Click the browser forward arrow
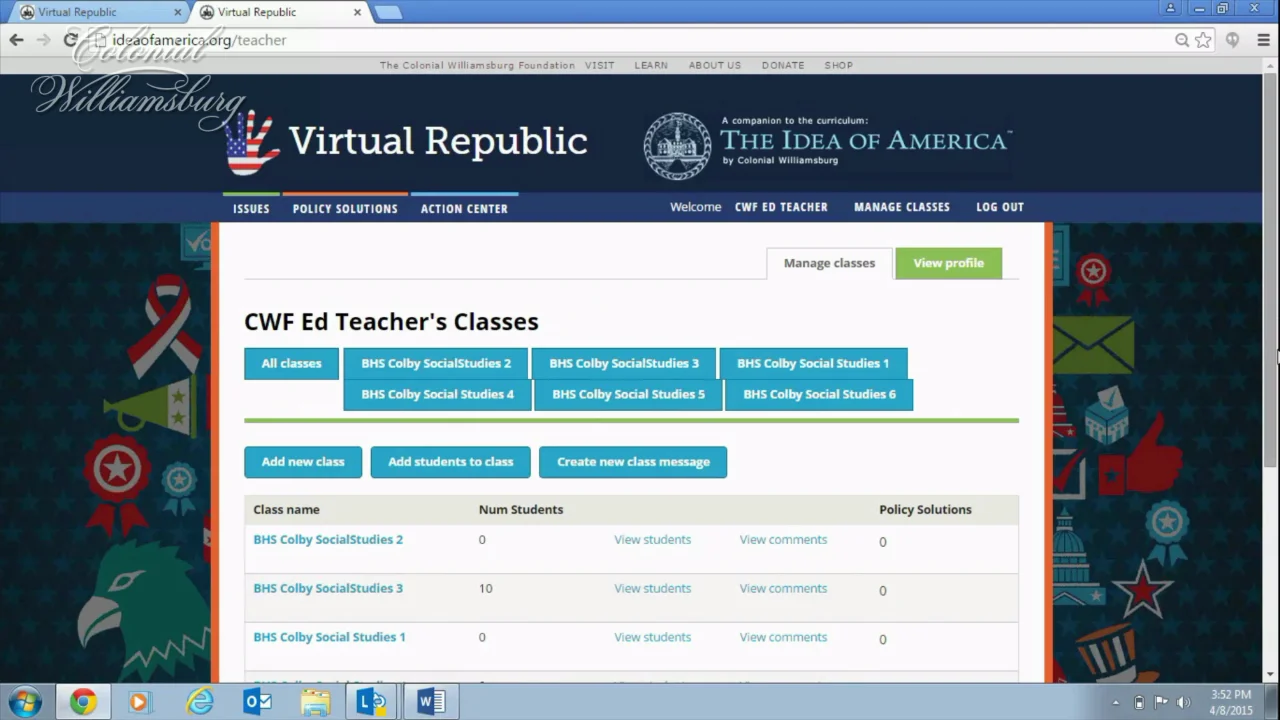Screen dimensions: 1280x720 point(43,40)
